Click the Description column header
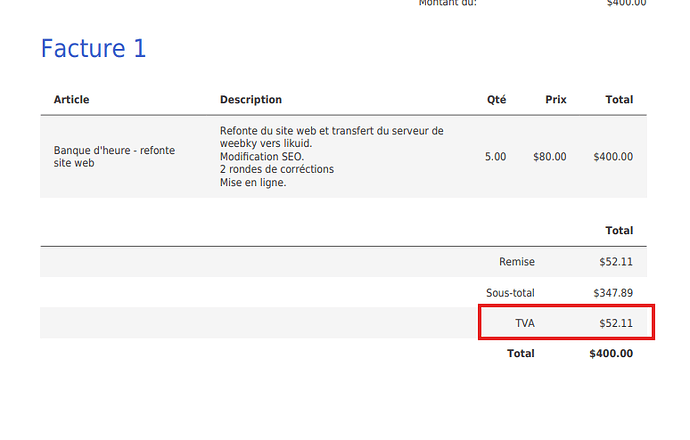This screenshot has width=690, height=440. pos(251,100)
